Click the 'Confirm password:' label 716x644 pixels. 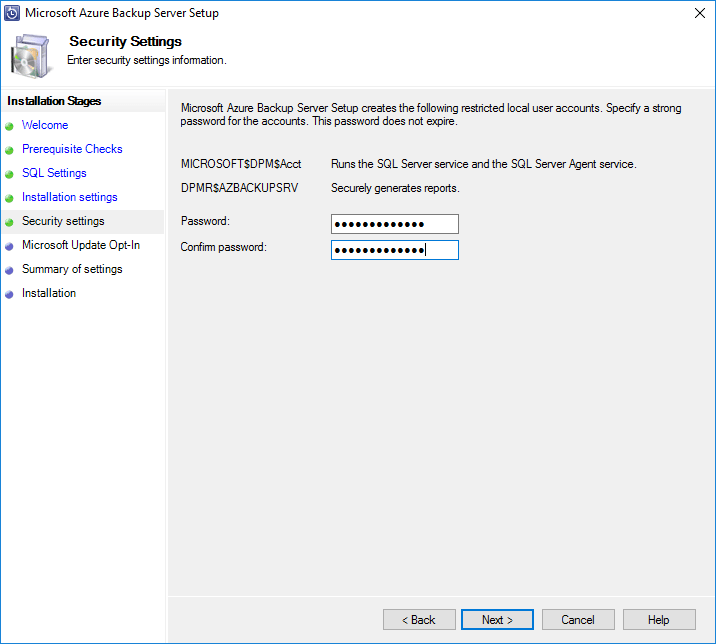(223, 247)
